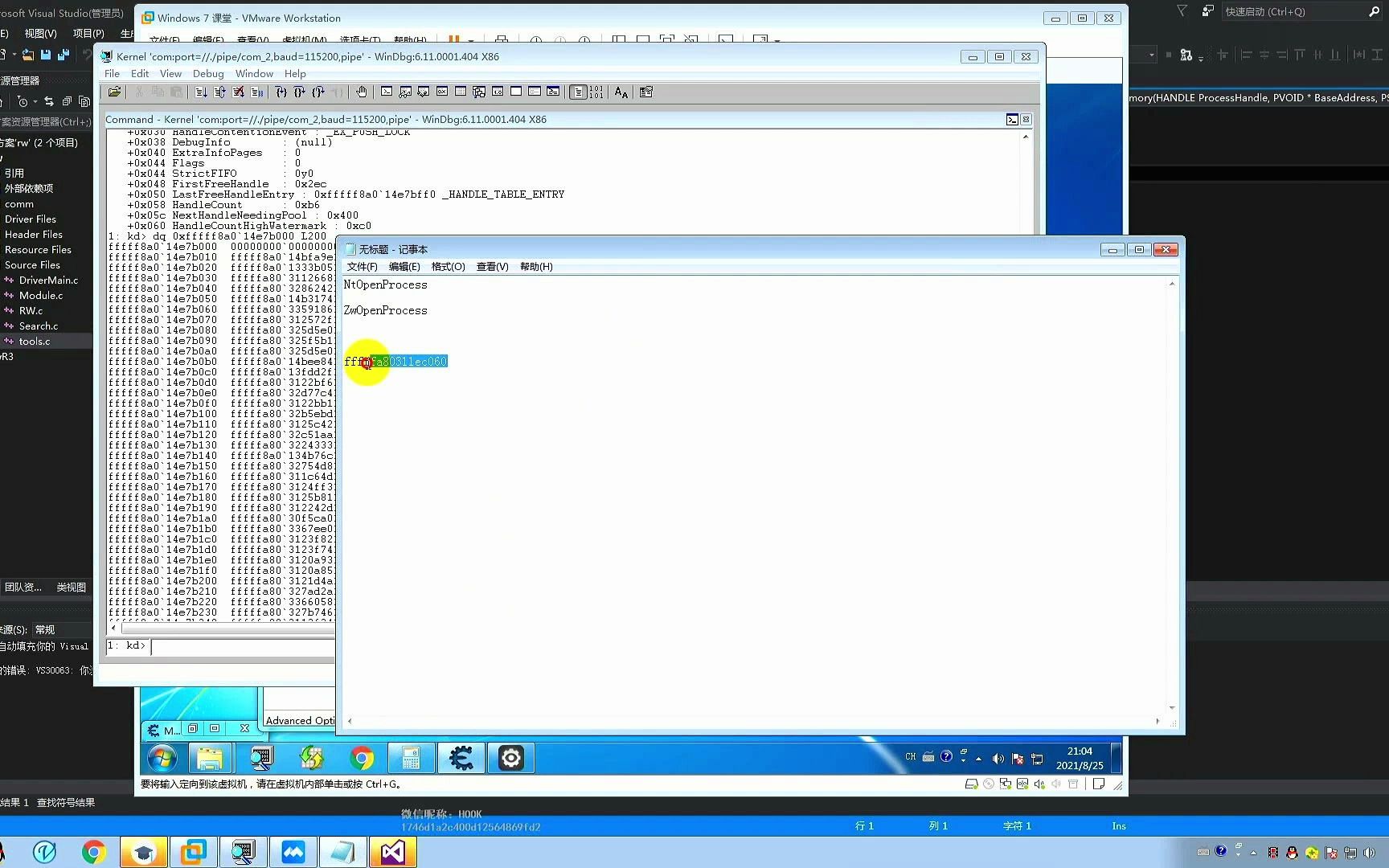Open the Registers window icon in WinDbg
The height and width of the screenshot is (868, 1389).
(442, 92)
